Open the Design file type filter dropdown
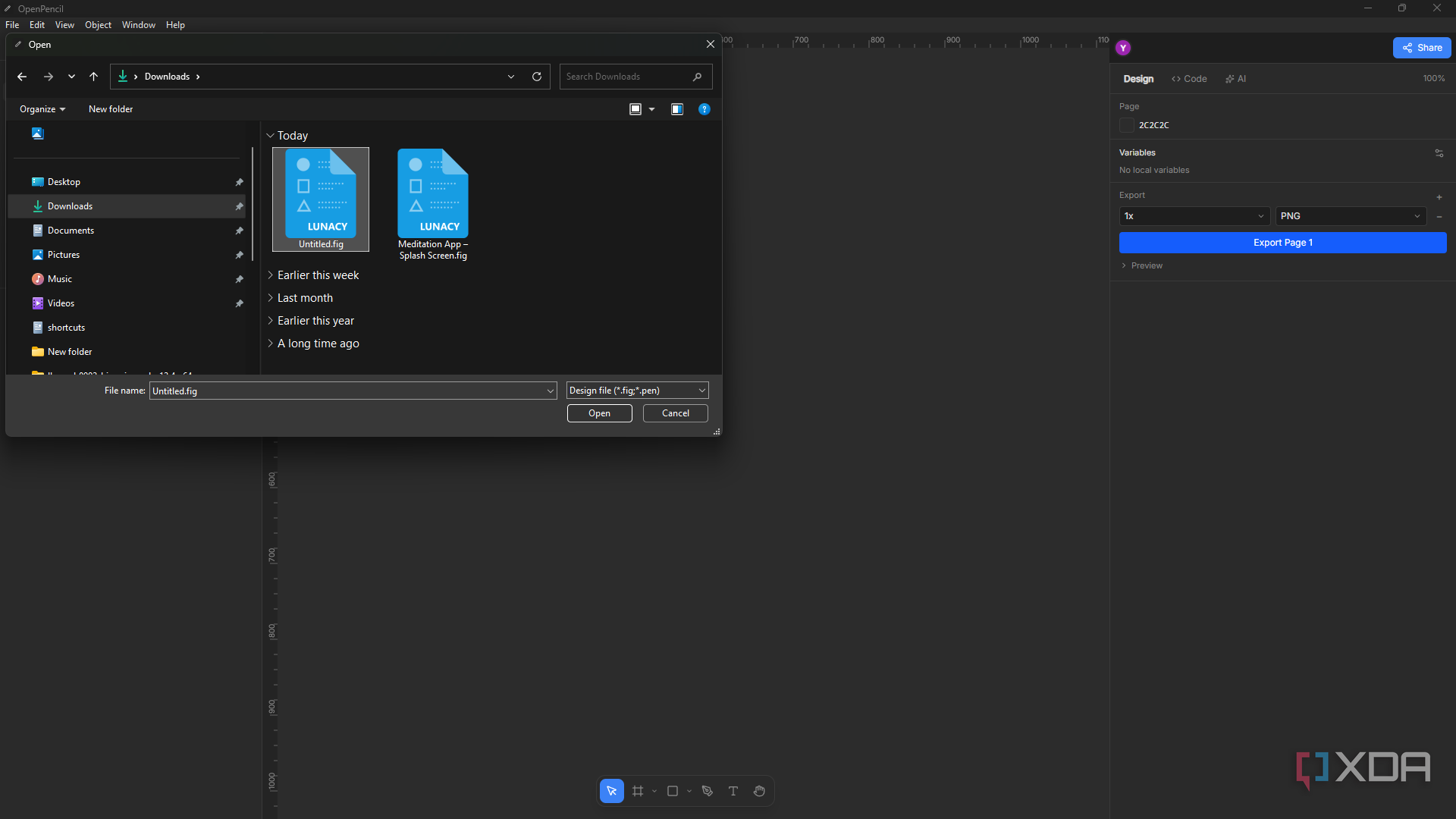This screenshot has height=819, width=1456. 637,391
